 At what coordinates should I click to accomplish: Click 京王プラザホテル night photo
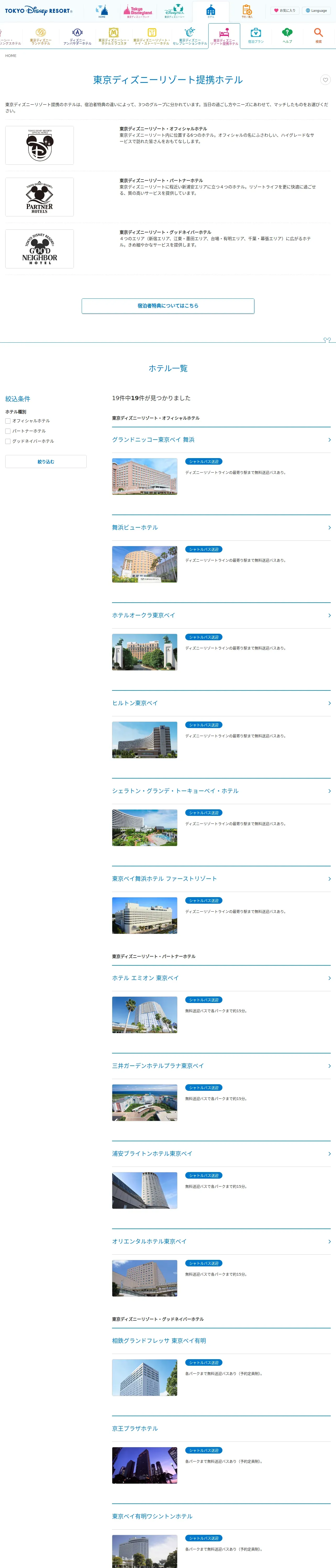[x=144, y=1465]
